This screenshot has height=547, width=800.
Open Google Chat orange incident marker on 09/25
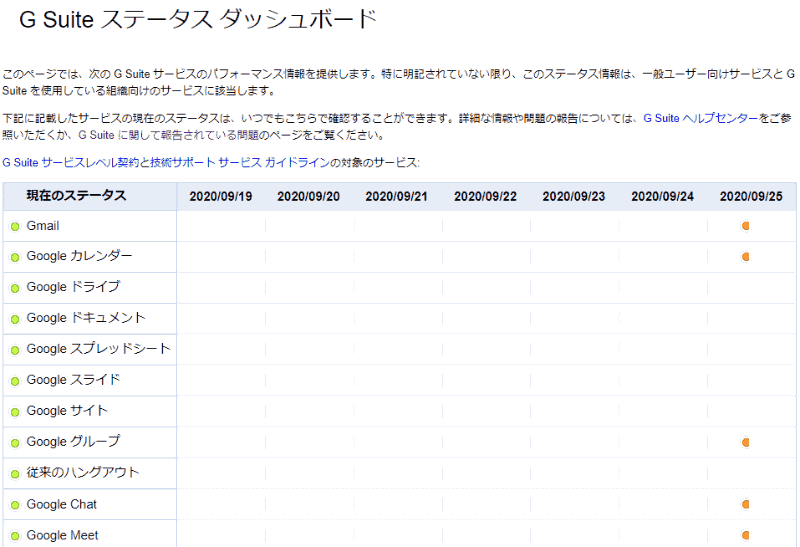(745, 504)
